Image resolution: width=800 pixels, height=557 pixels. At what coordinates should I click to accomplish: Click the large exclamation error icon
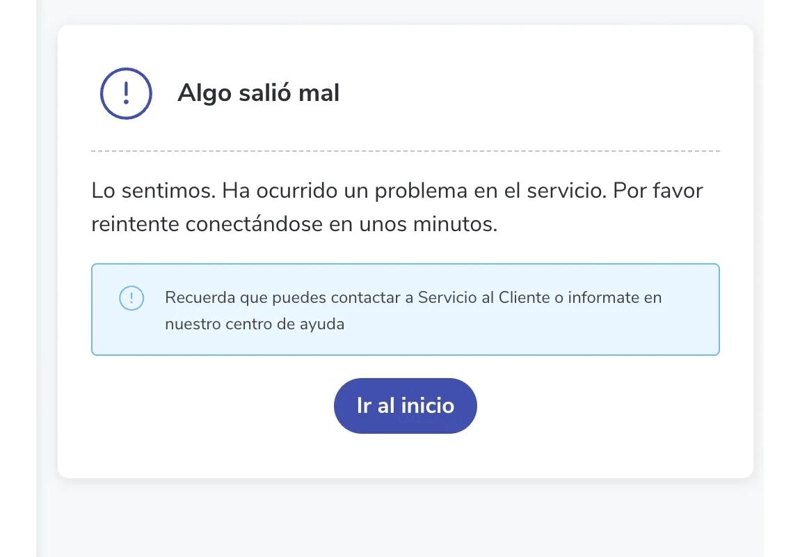pyautogui.click(x=126, y=93)
